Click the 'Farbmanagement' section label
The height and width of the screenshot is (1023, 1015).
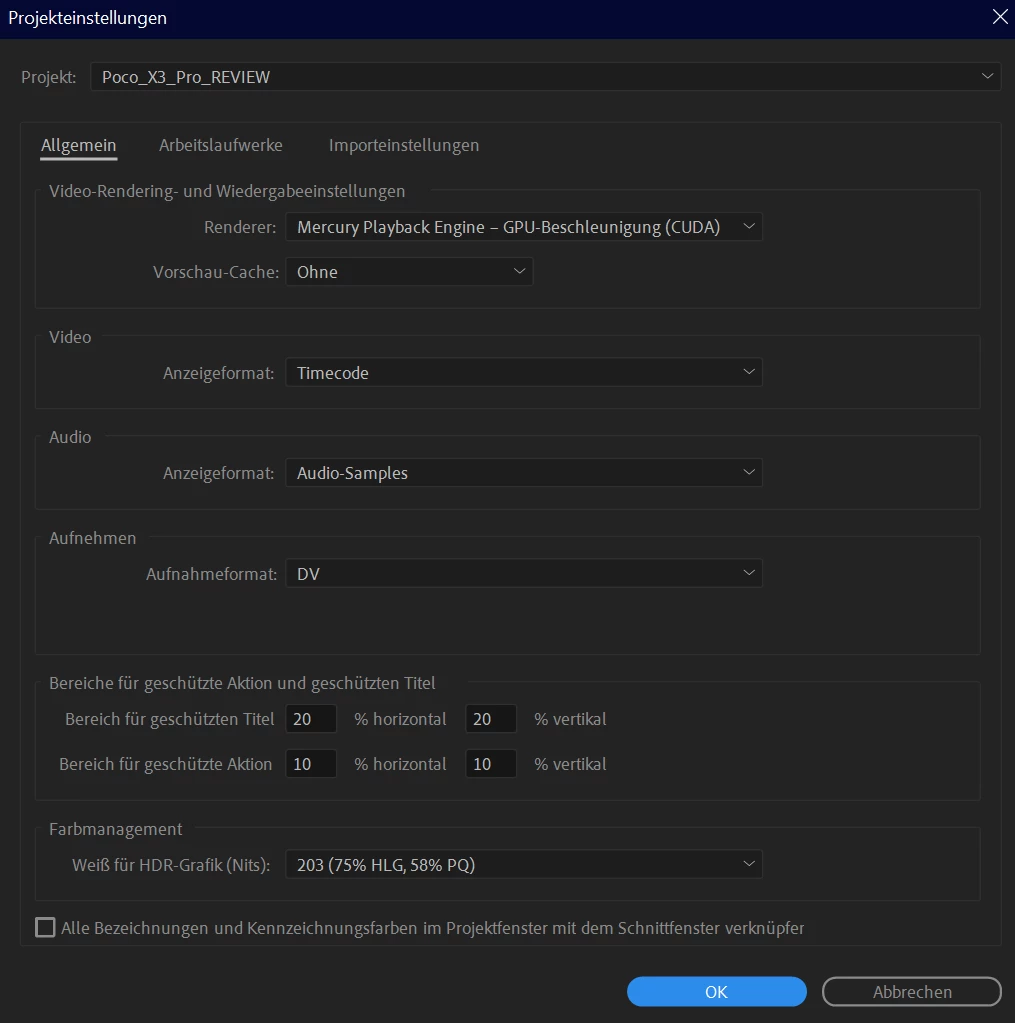pyautogui.click(x=115, y=829)
